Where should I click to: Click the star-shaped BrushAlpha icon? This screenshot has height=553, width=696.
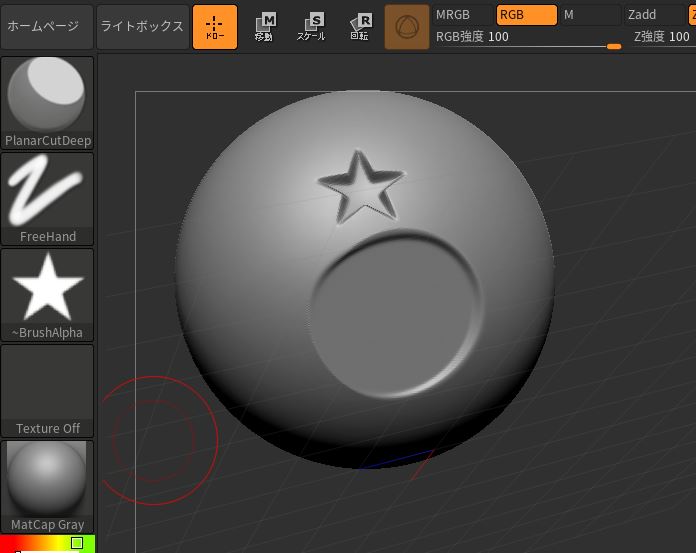point(48,294)
